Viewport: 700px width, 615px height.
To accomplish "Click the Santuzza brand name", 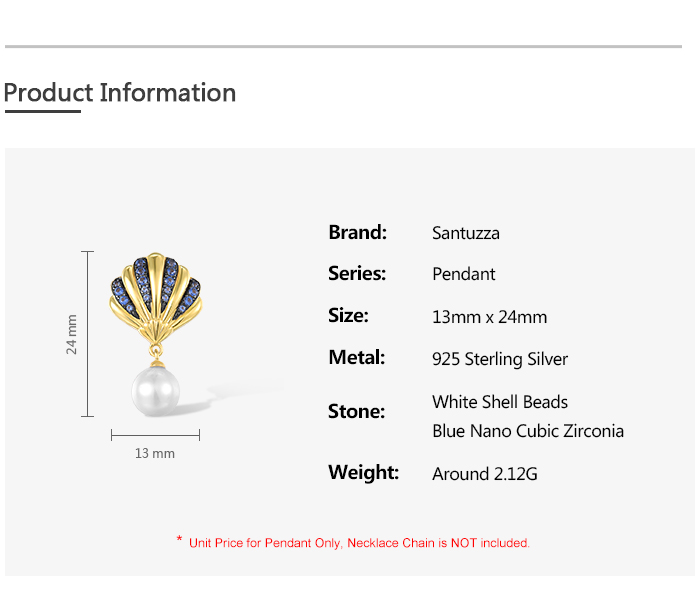I will (x=466, y=233).
